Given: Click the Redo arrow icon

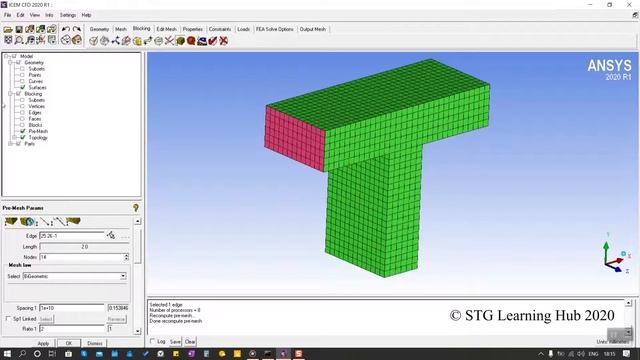Looking at the screenshot, I should coord(77,29).
